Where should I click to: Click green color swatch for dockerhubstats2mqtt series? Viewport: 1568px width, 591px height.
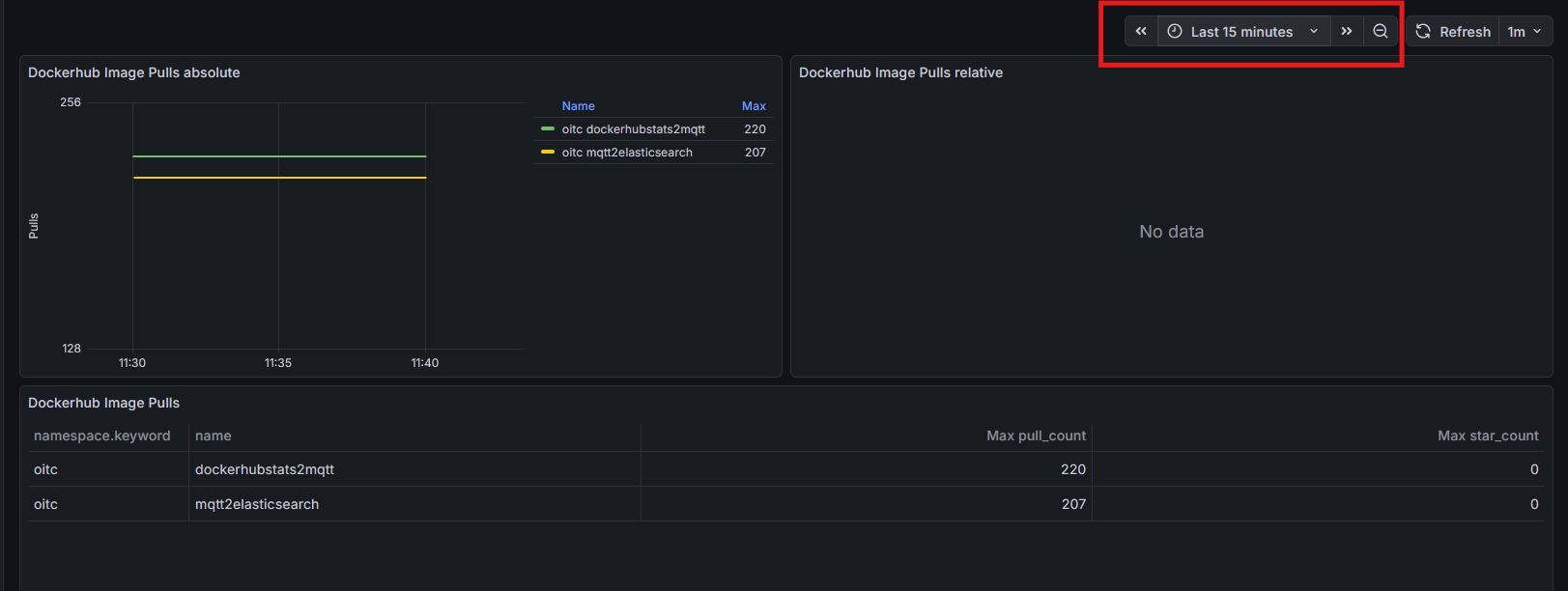tap(548, 129)
